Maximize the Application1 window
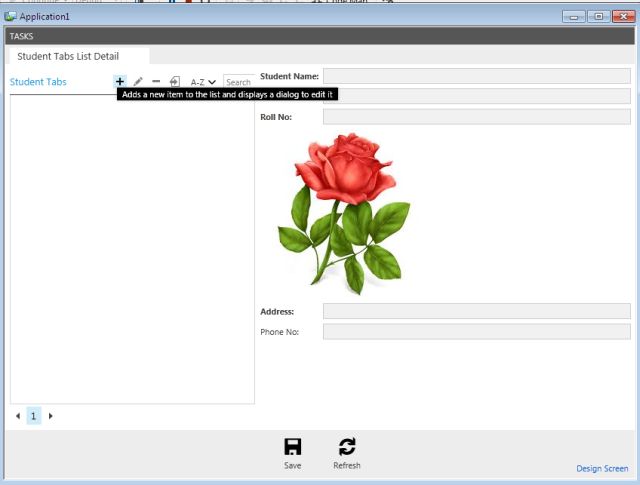Viewport: 640px width, 485px height. [x=598, y=16]
